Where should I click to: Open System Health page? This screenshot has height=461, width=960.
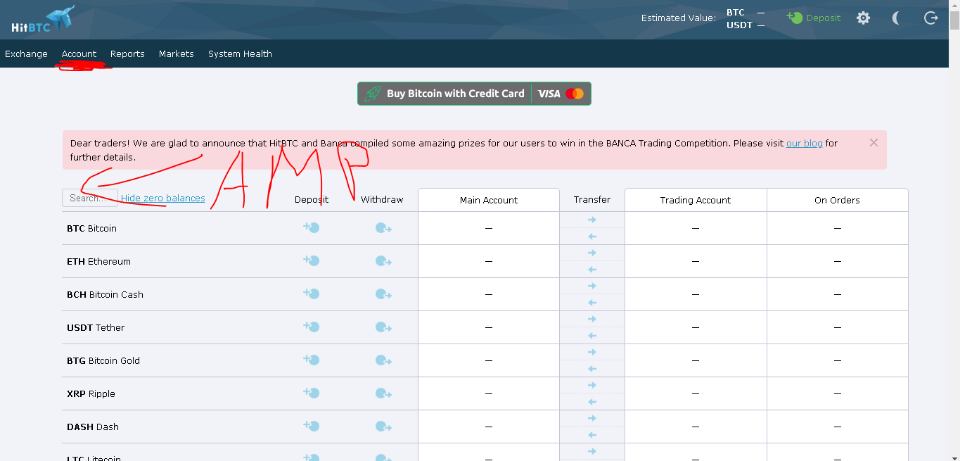[240, 54]
